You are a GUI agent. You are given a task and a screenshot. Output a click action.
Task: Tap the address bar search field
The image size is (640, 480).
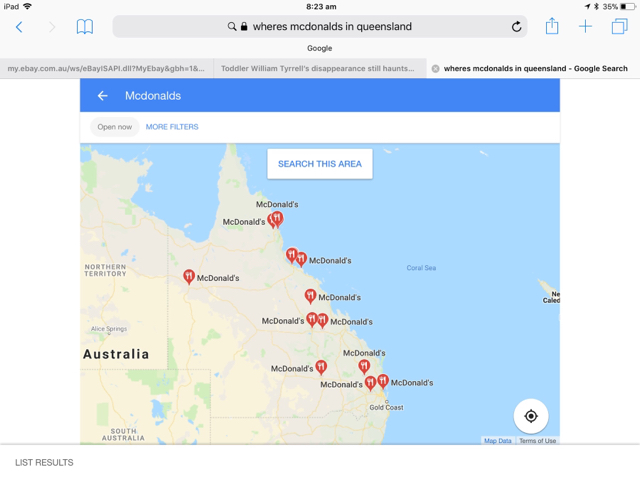coord(320,27)
